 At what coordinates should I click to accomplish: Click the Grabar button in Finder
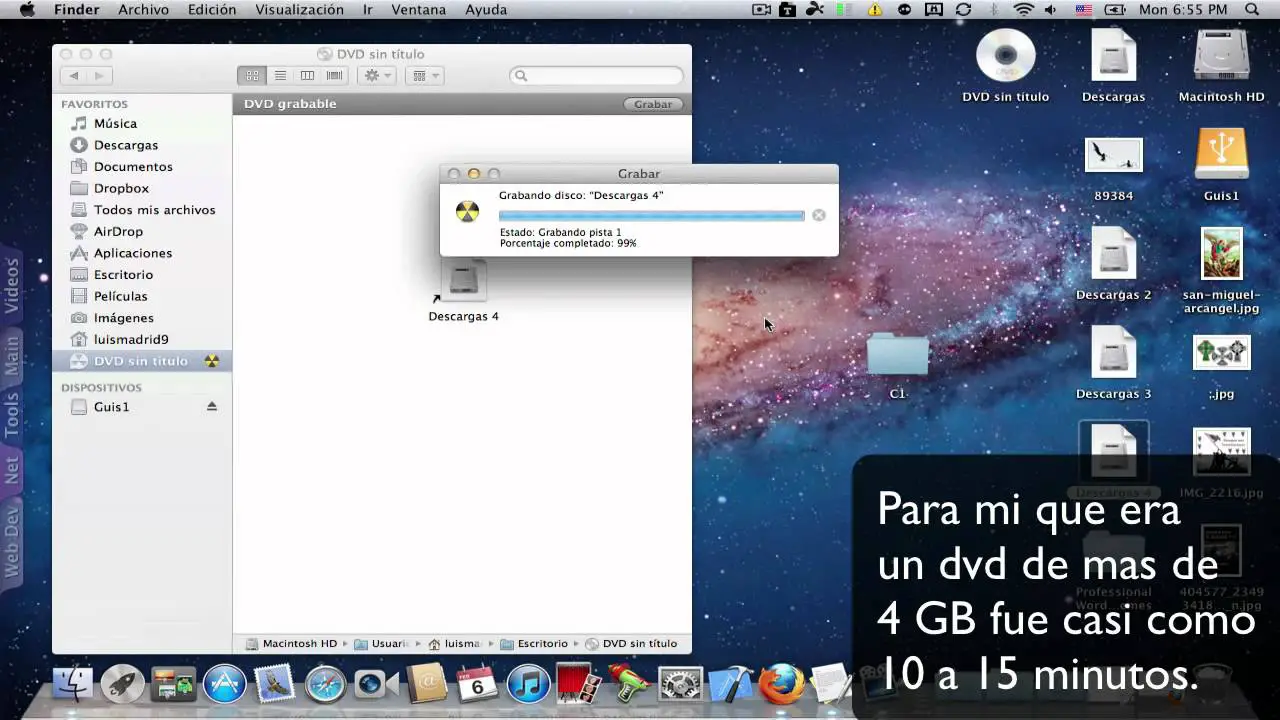653,104
